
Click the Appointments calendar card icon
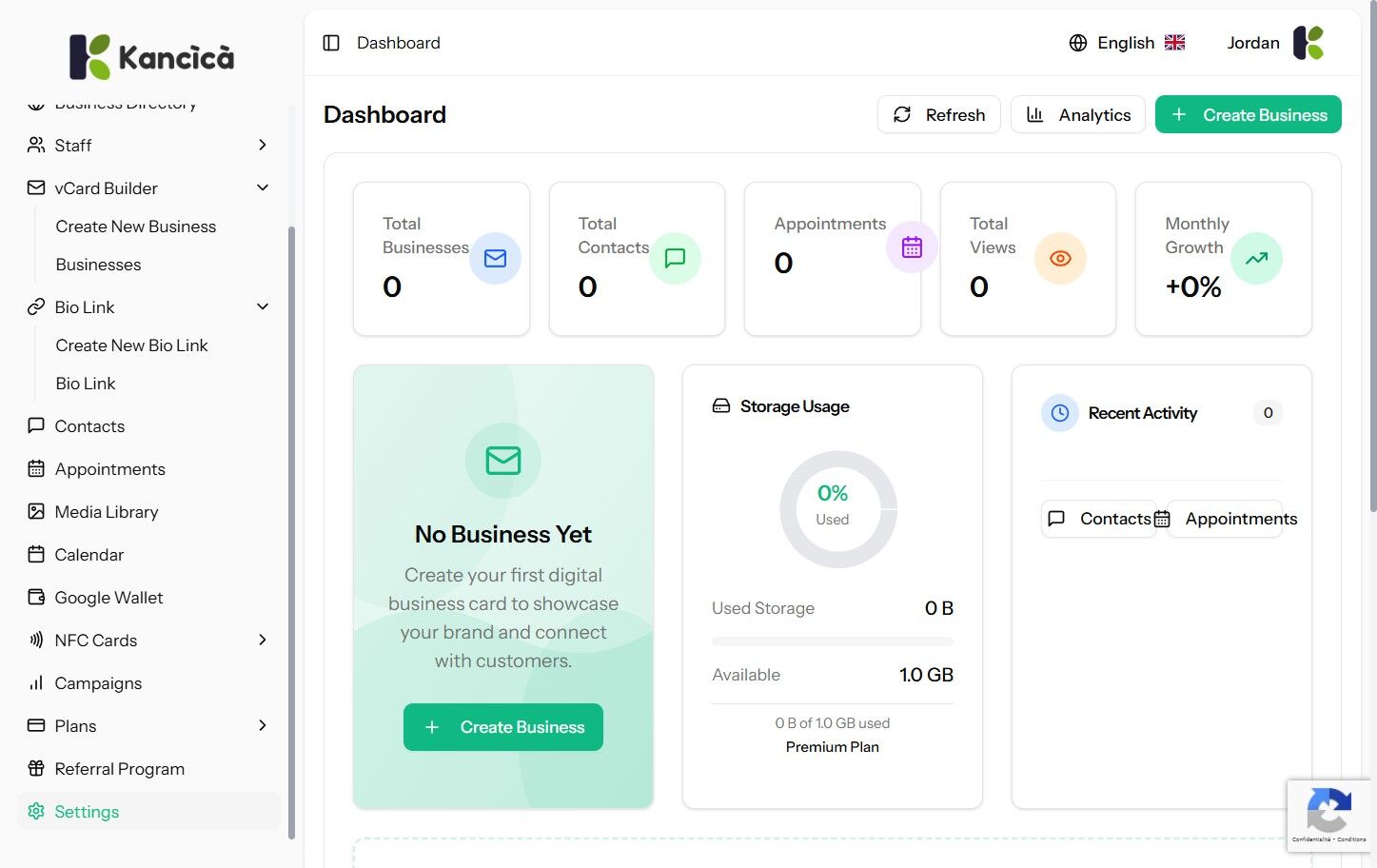tap(912, 247)
